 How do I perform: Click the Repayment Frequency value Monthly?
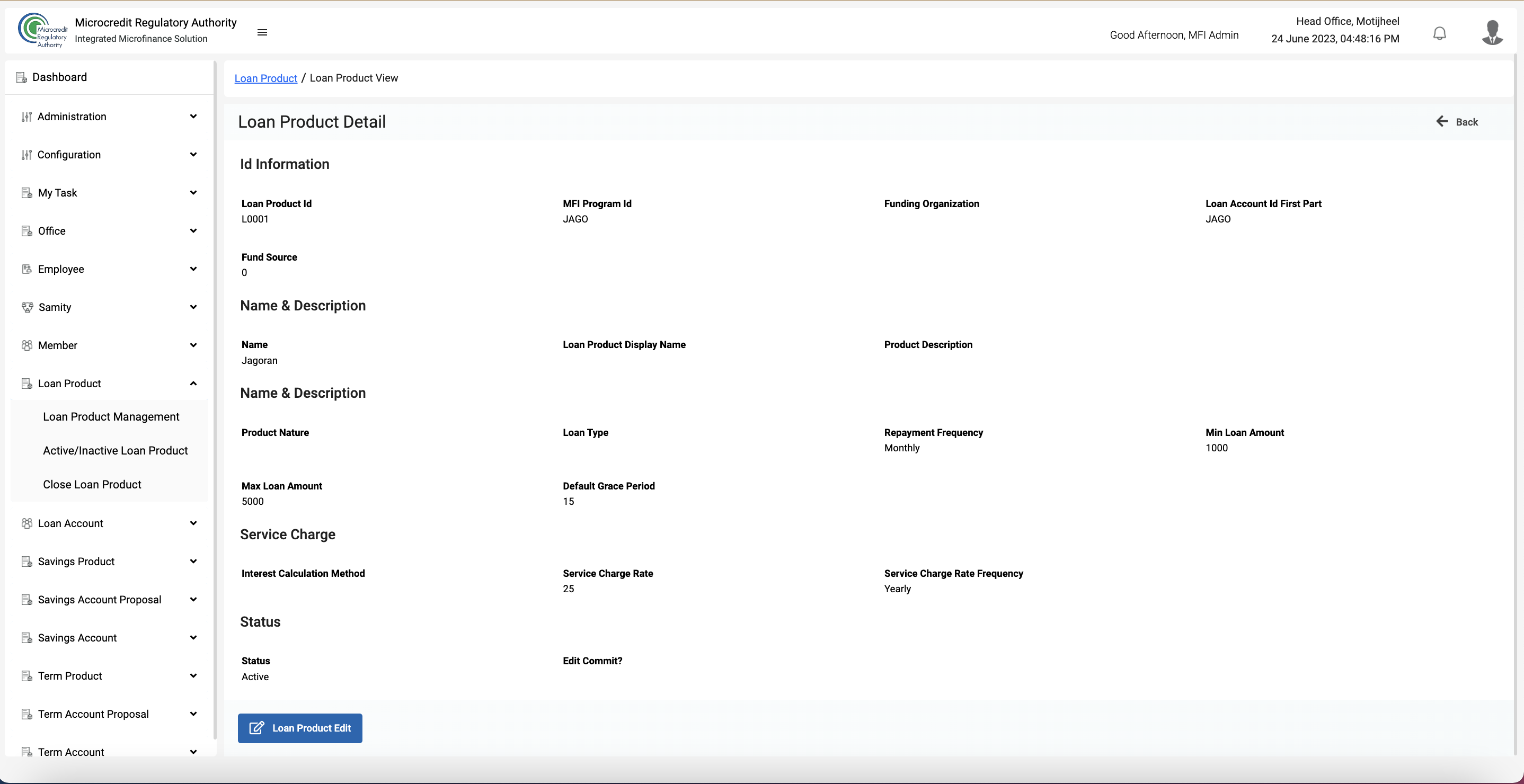[x=901, y=448]
